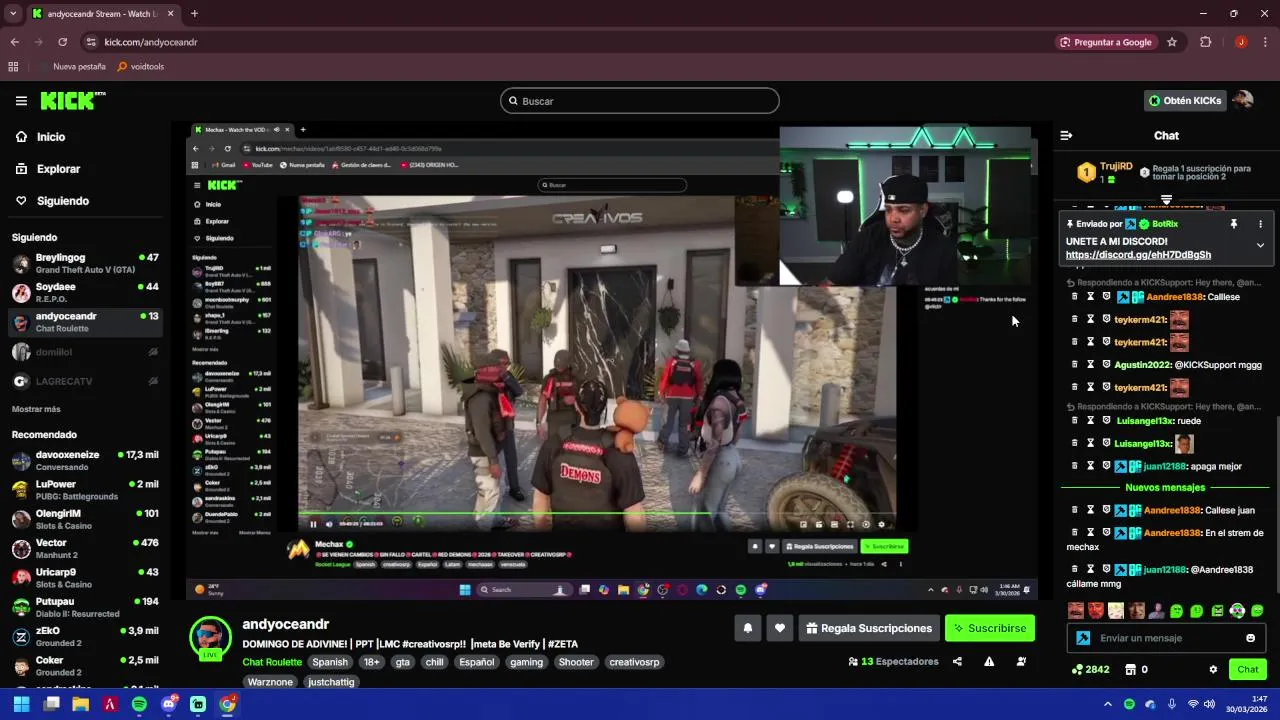Open Discord from the Windows taskbar
Screen dimensions: 1280x720
click(169, 704)
